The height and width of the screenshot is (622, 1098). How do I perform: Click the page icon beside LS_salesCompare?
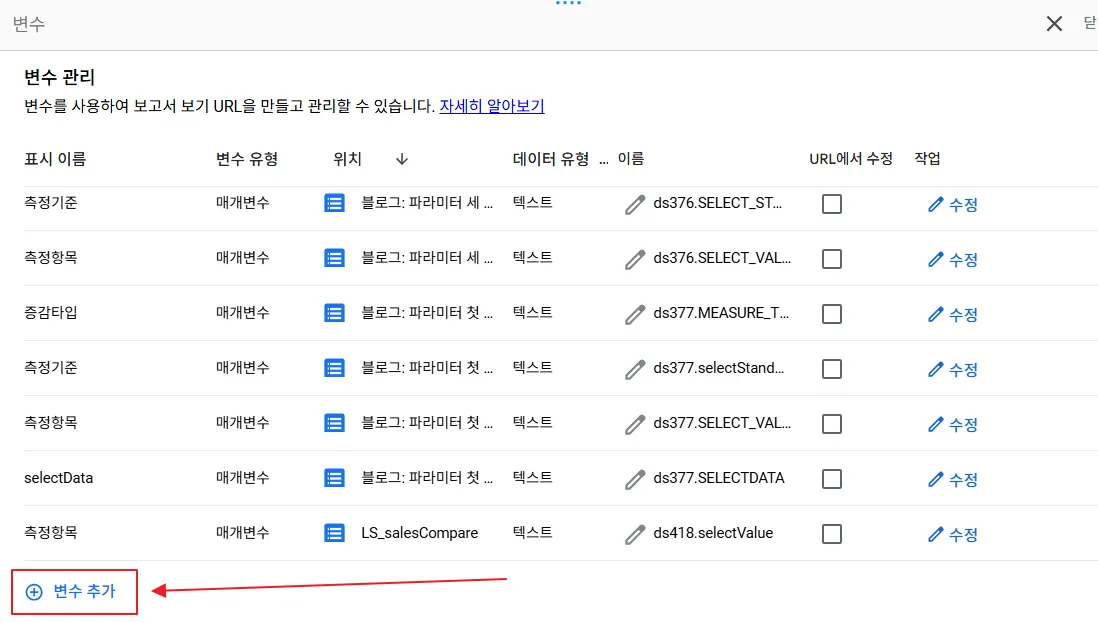pos(334,534)
